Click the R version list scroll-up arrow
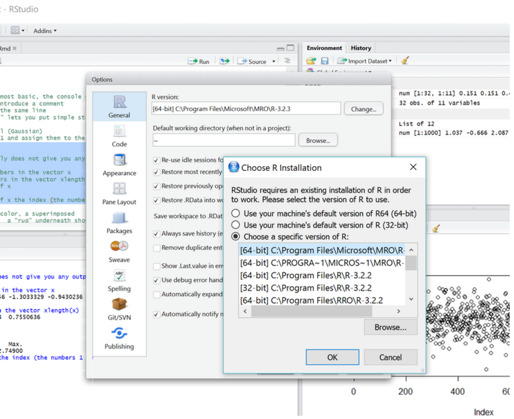The height and width of the screenshot is (419, 514). tap(411, 250)
